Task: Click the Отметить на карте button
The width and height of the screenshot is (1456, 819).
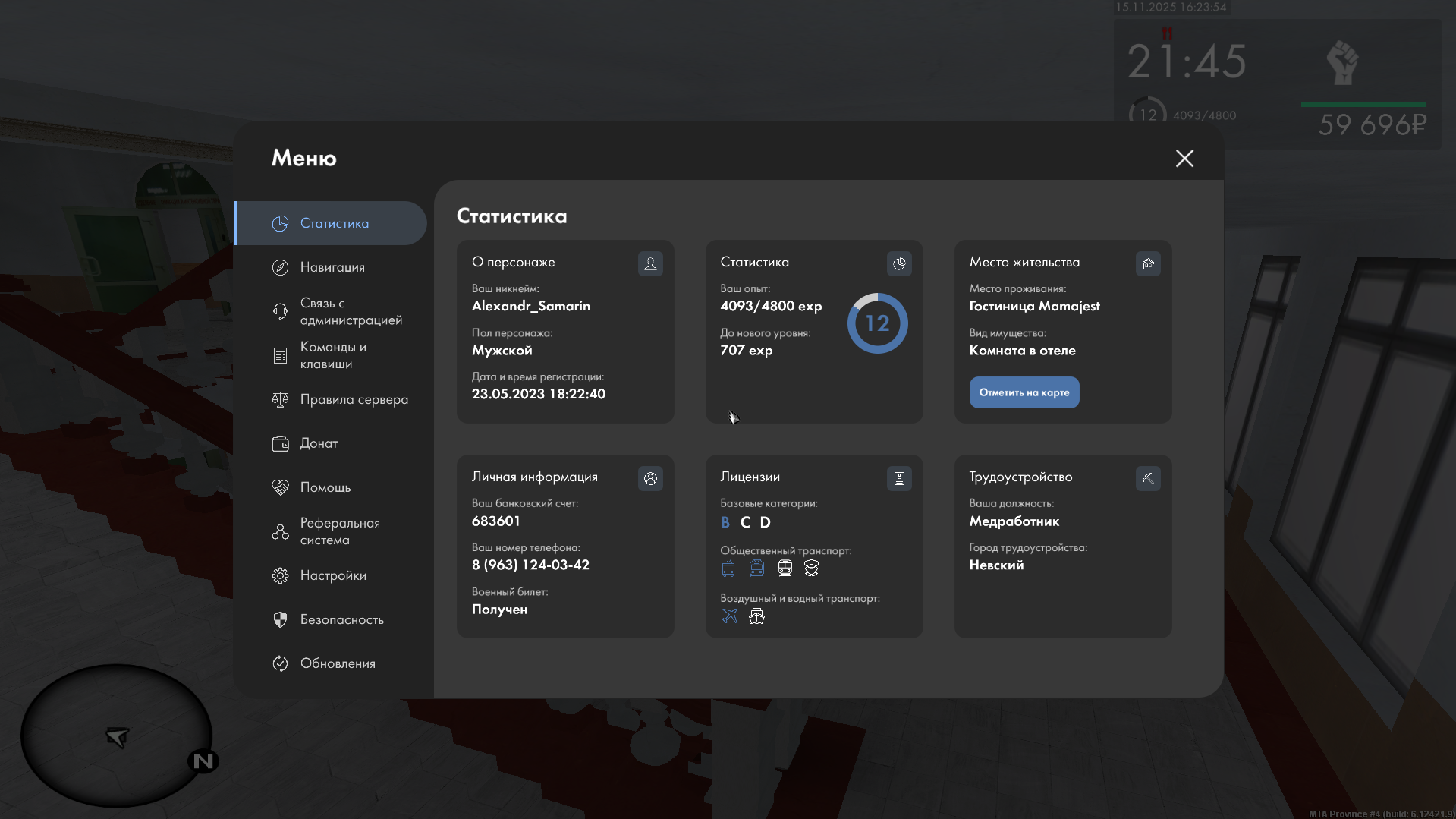Action: 1024,392
